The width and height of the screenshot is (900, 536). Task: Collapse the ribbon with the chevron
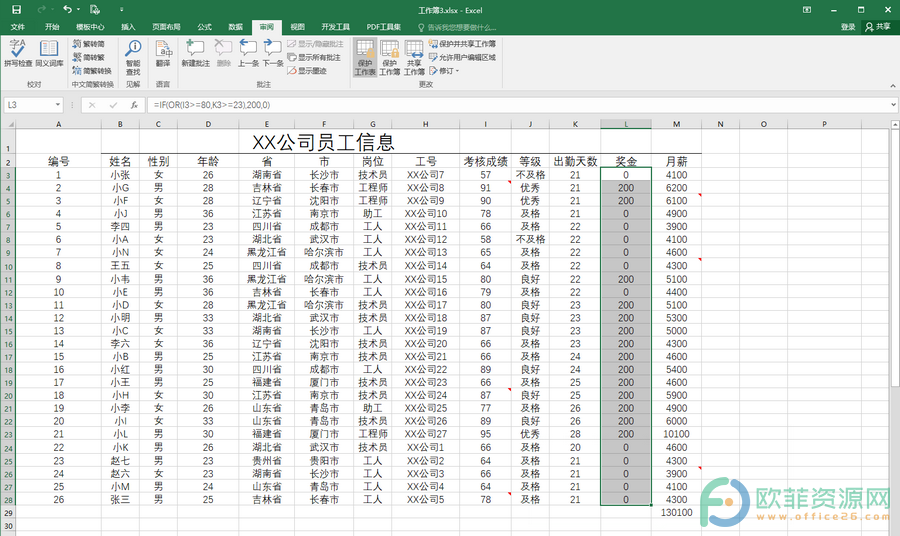click(893, 86)
